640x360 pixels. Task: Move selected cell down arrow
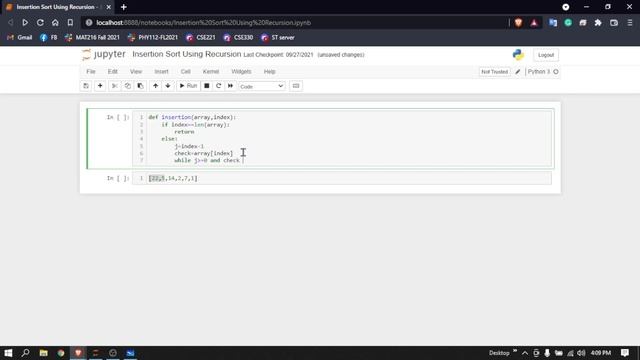click(168, 86)
